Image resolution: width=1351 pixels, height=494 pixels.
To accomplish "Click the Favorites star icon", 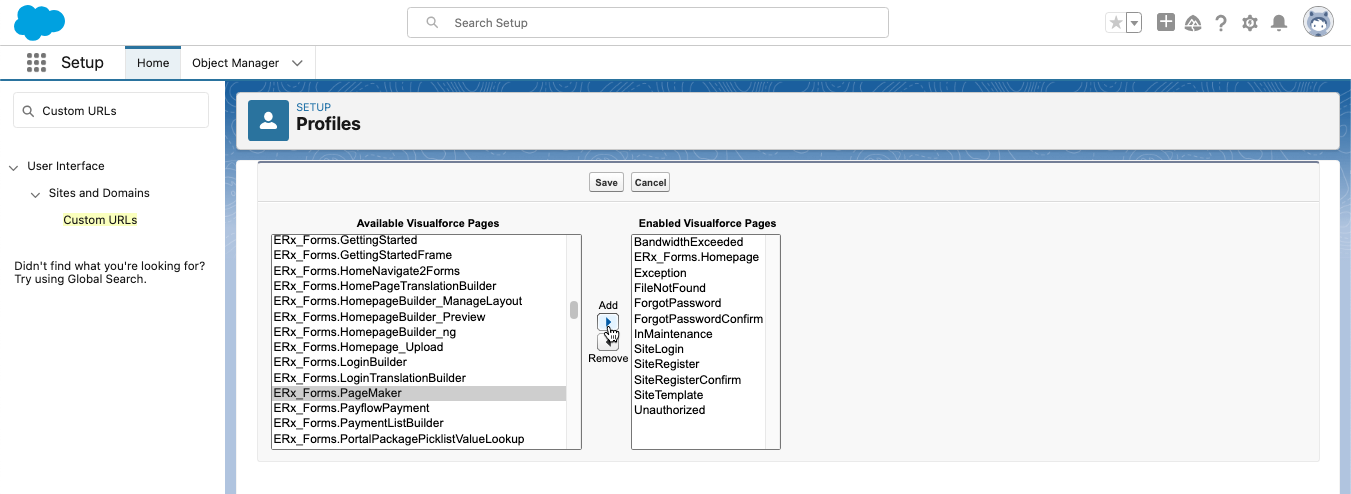I will click(x=1115, y=23).
